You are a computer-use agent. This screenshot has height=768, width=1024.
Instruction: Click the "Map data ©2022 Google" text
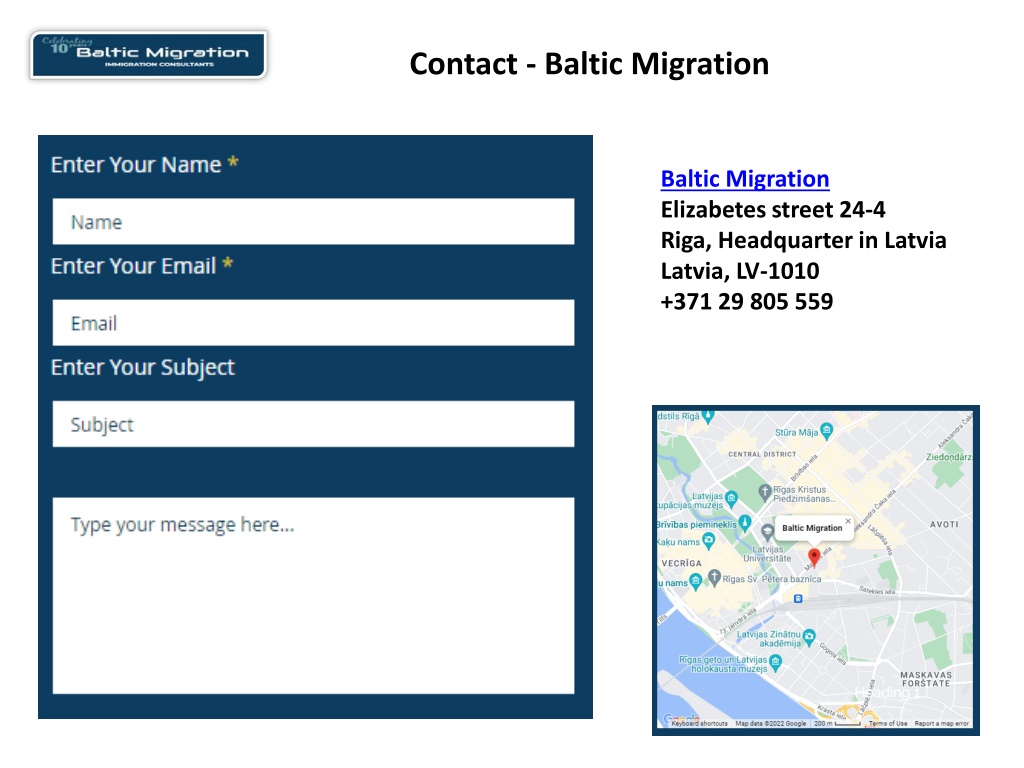click(x=771, y=723)
